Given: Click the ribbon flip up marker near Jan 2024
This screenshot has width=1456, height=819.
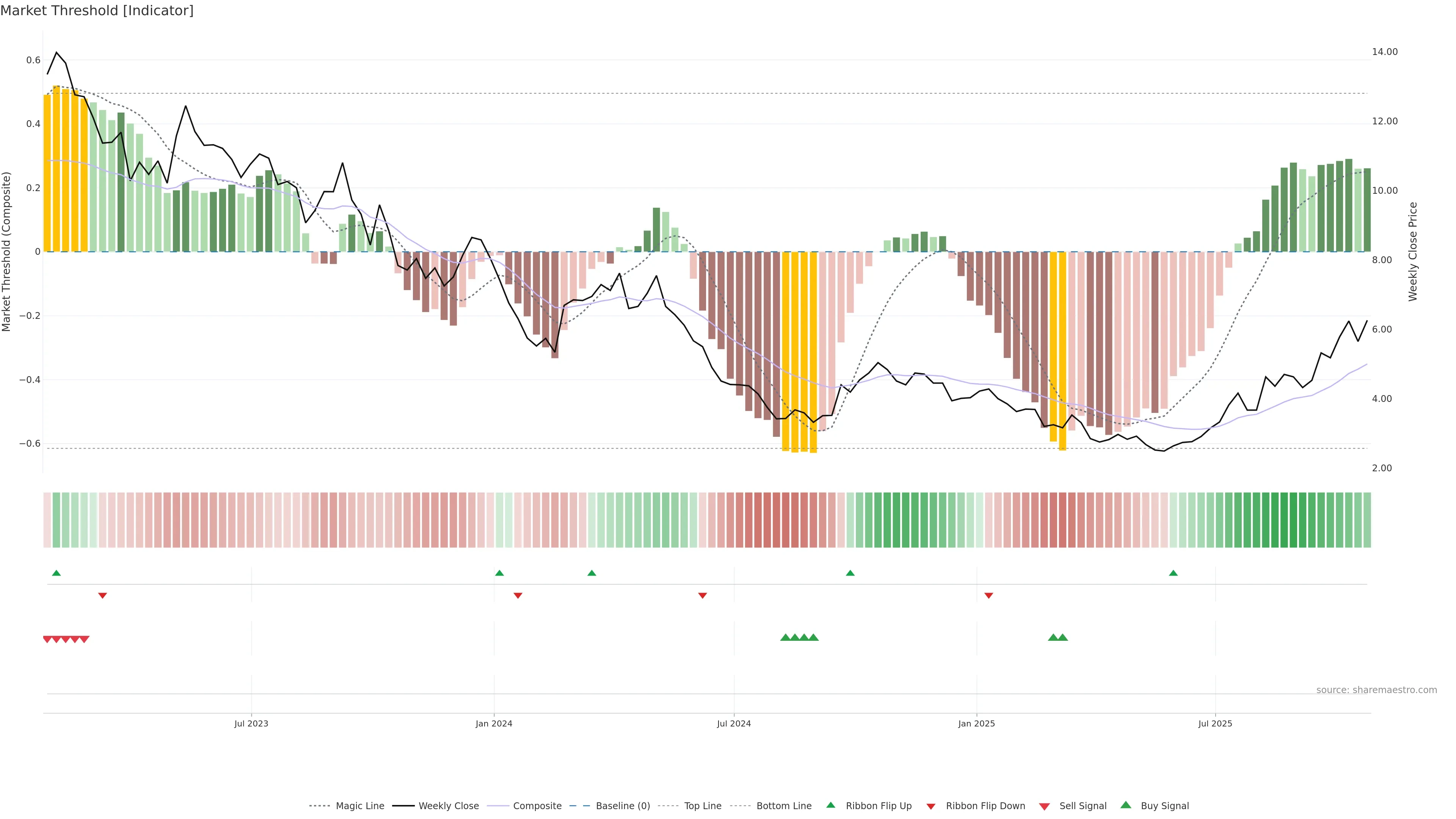Looking at the screenshot, I should [499, 573].
